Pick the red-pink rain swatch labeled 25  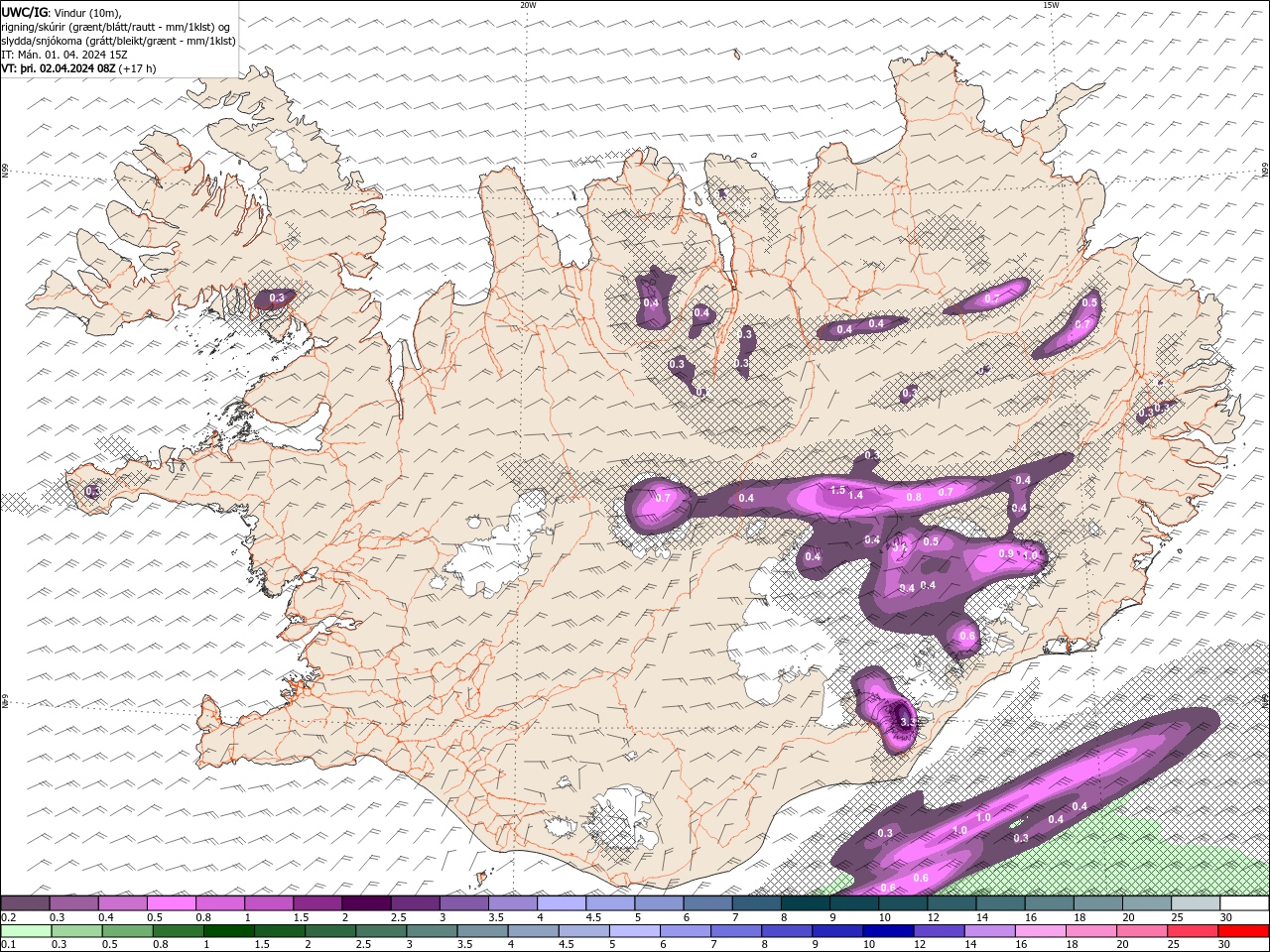click(1193, 931)
